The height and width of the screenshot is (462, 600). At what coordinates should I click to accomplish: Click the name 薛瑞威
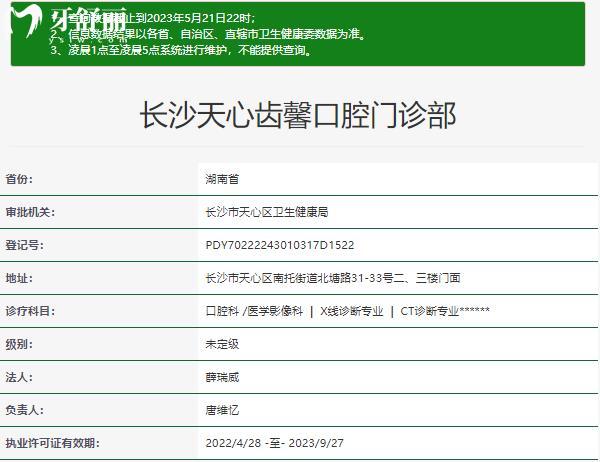(x=222, y=377)
